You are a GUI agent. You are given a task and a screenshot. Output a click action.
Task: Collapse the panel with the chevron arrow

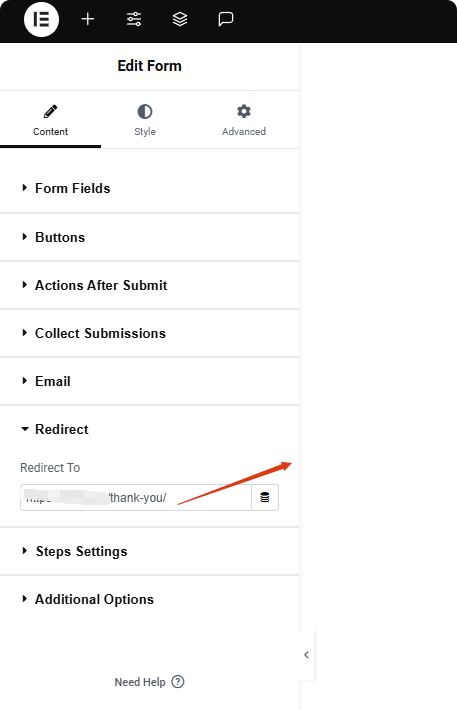[x=307, y=655]
